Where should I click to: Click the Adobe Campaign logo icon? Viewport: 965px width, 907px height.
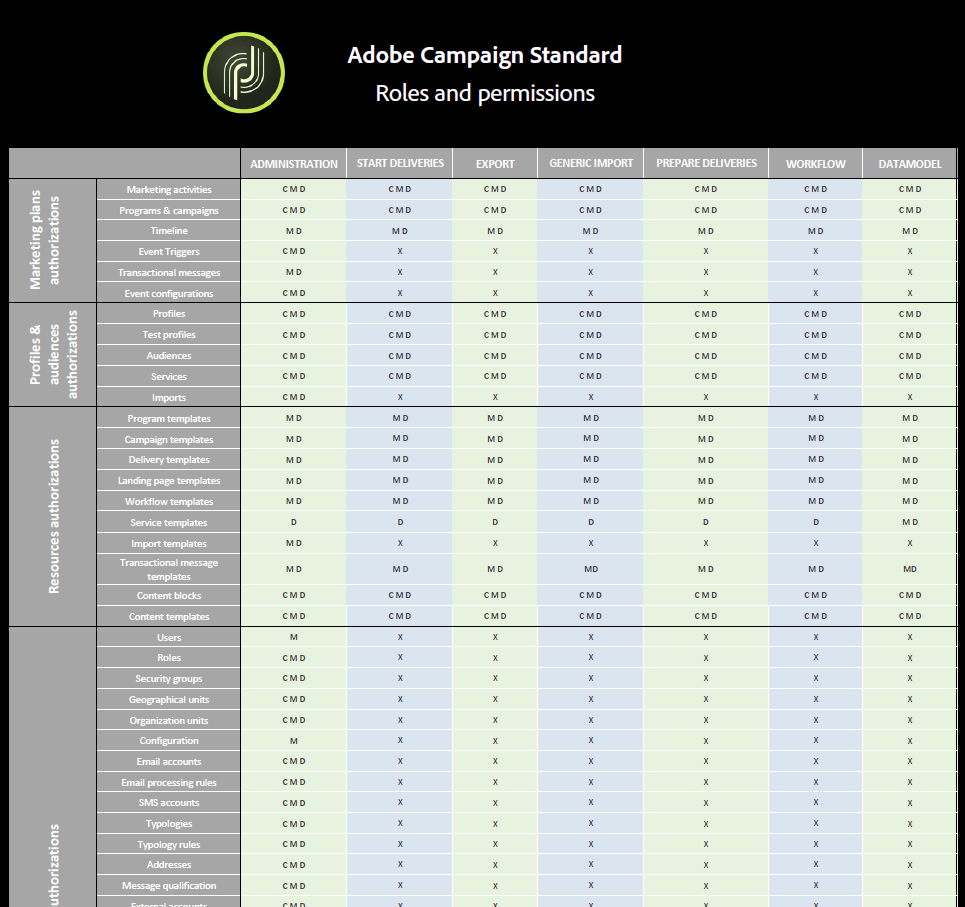(244, 73)
